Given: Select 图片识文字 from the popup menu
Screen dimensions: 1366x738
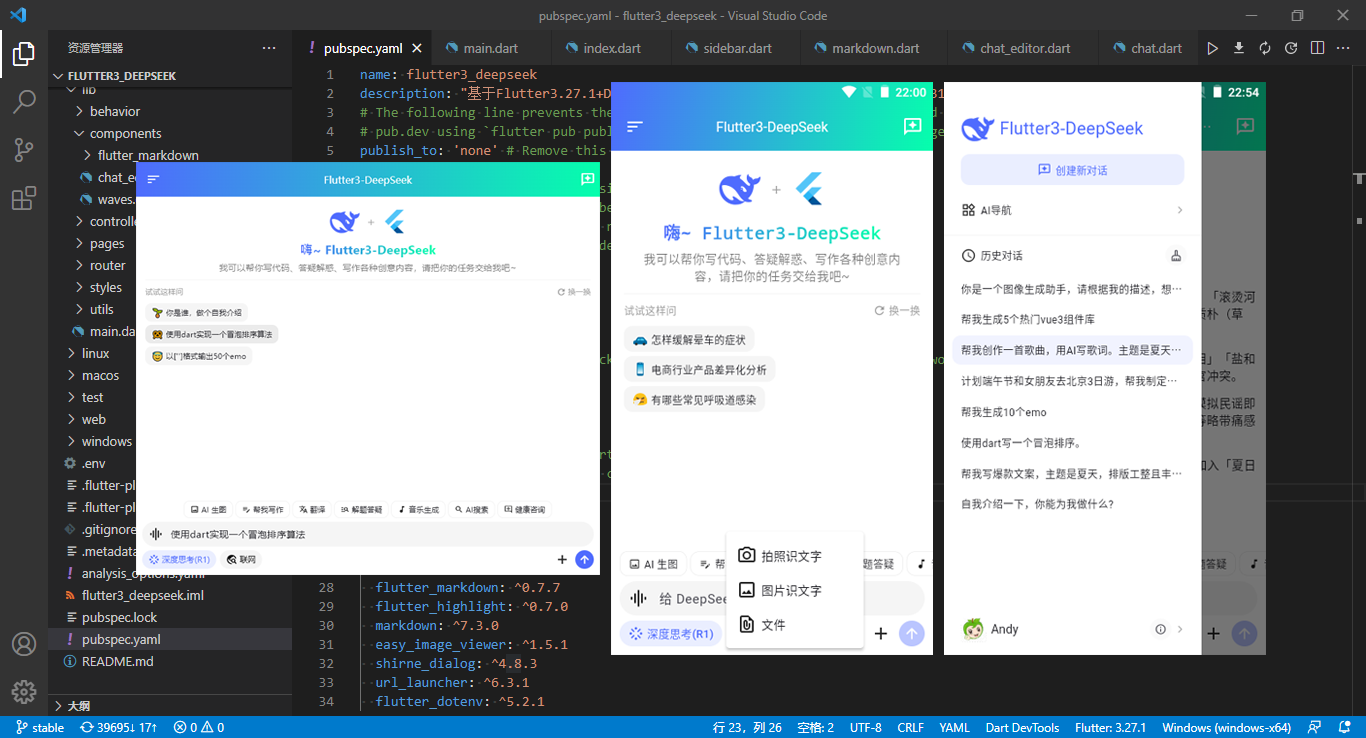Looking at the screenshot, I should 790,590.
